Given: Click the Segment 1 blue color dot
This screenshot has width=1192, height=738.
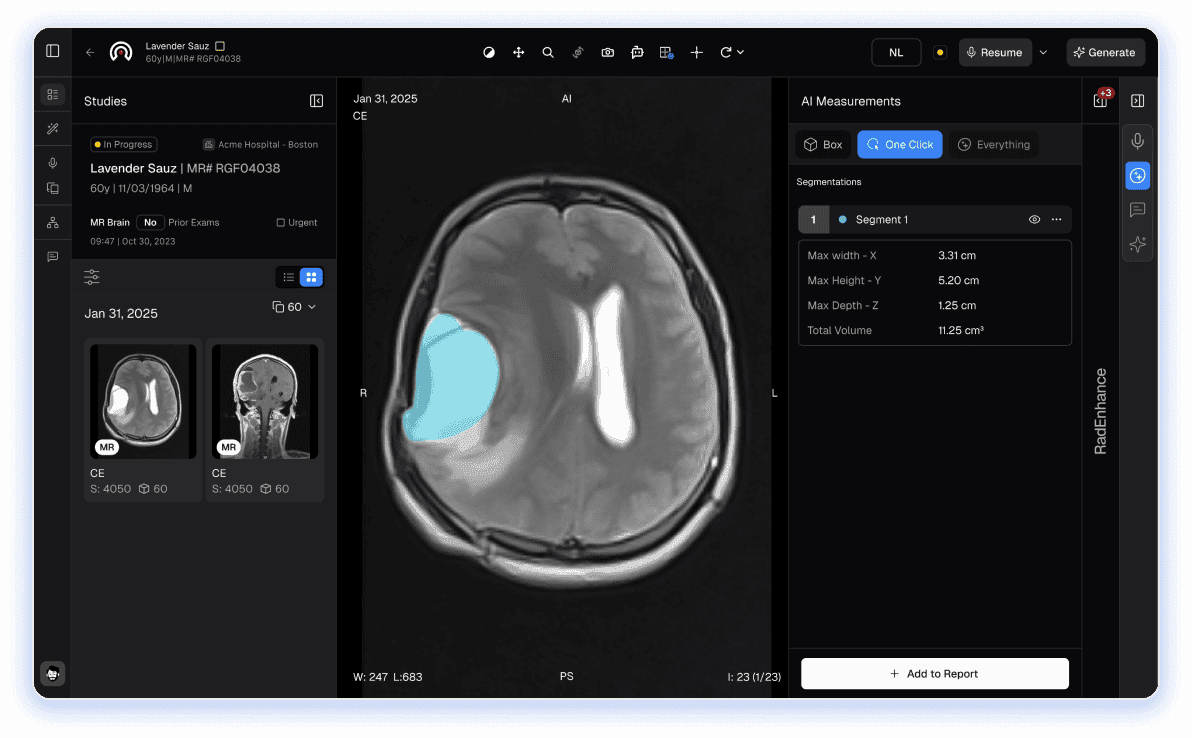Looking at the screenshot, I should pyautogui.click(x=842, y=220).
